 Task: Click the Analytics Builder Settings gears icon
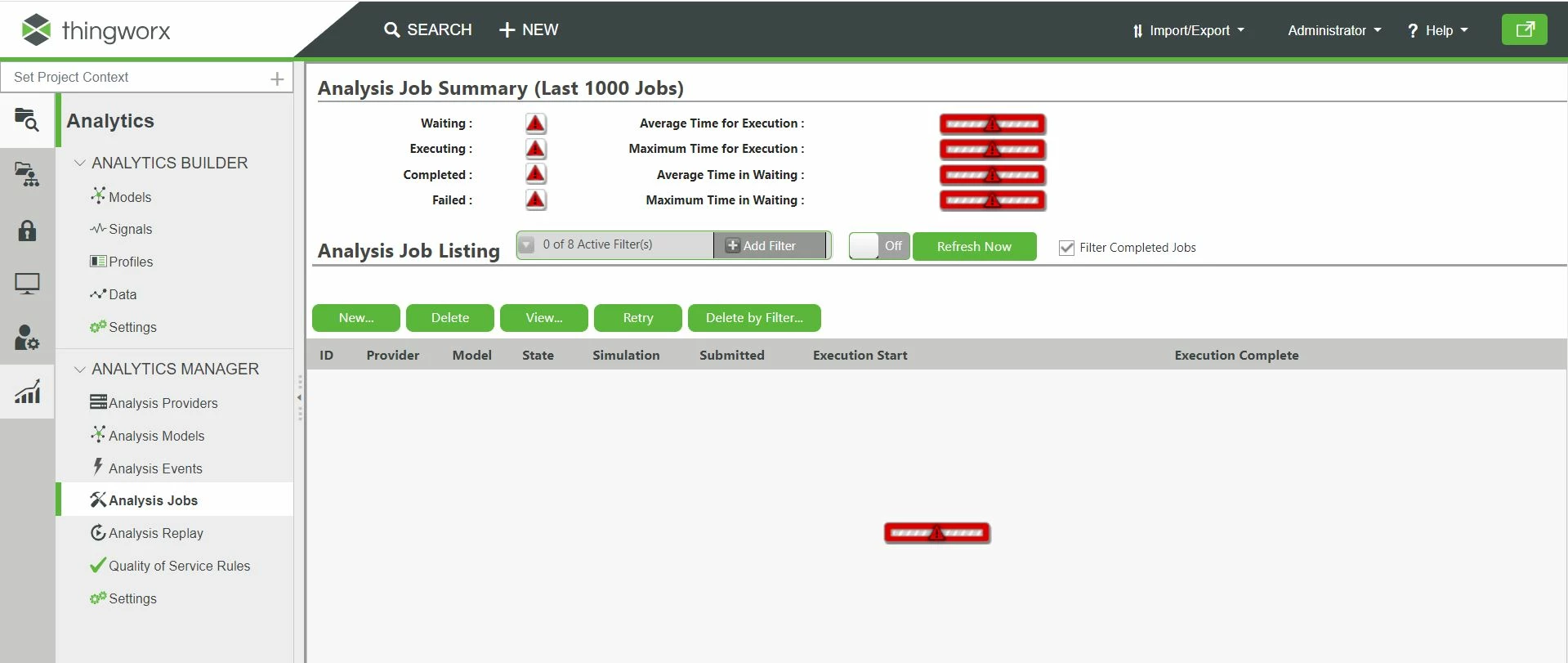click(x=98, y=327)
